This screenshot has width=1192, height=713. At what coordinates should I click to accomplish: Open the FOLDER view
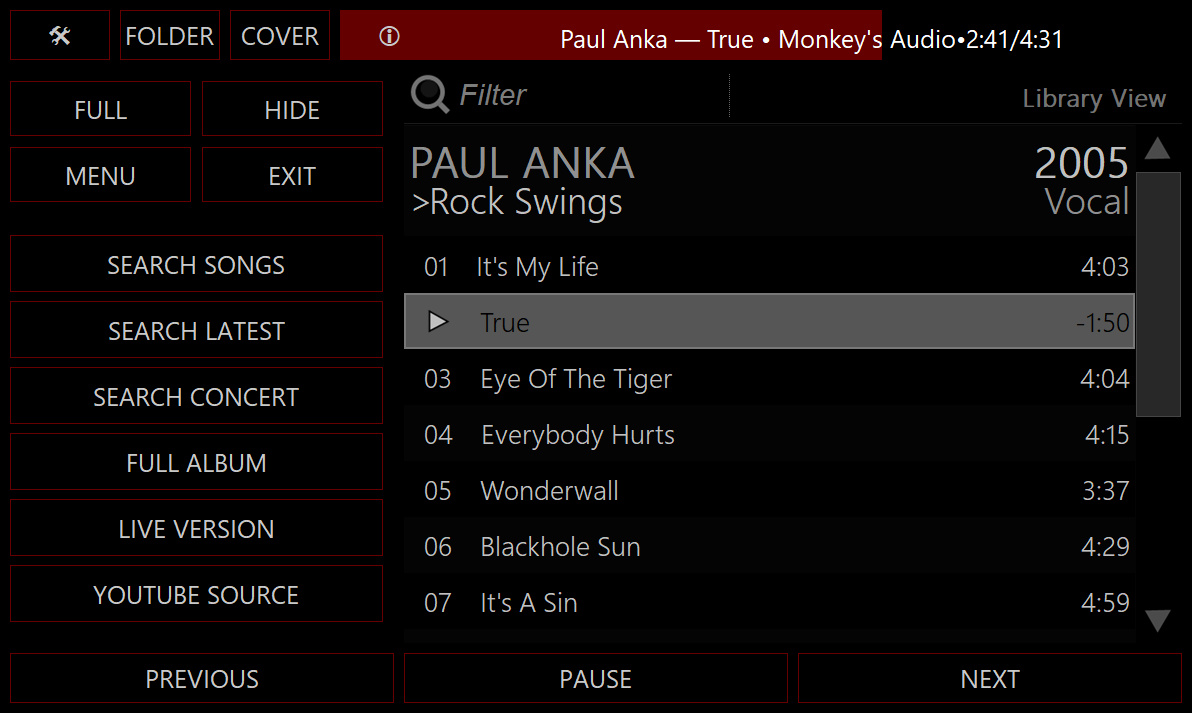(x=170, y=36)
